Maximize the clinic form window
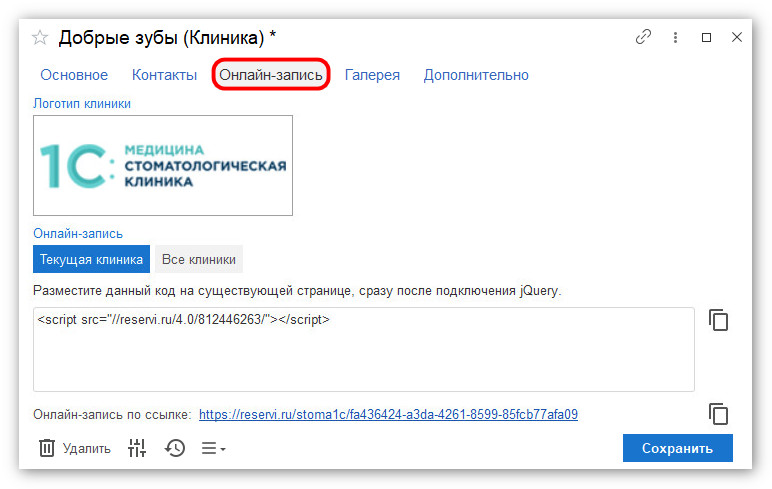This screenshot has width=772, height=489. click(706, 37)
